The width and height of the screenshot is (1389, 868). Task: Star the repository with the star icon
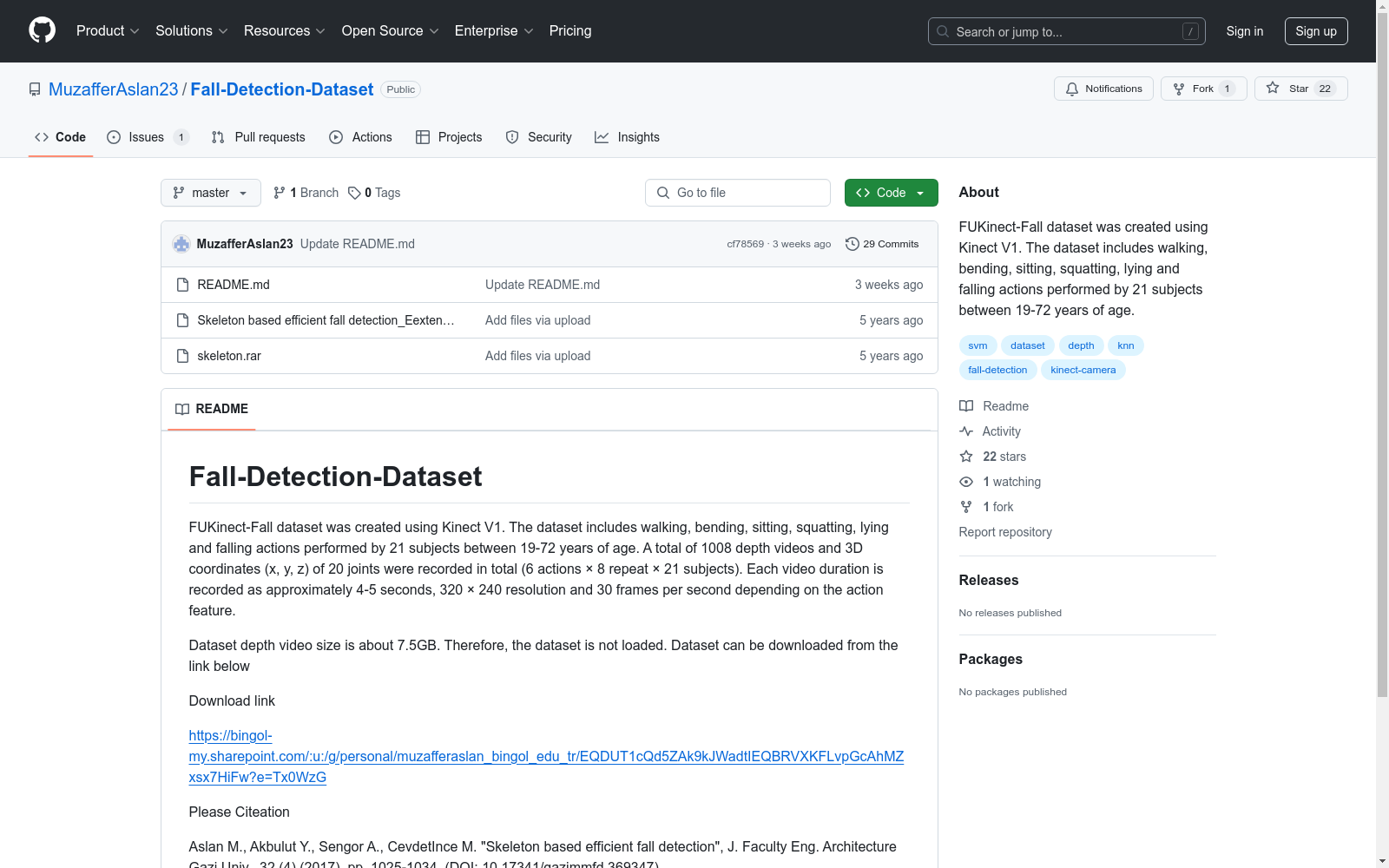point(1300,89)
